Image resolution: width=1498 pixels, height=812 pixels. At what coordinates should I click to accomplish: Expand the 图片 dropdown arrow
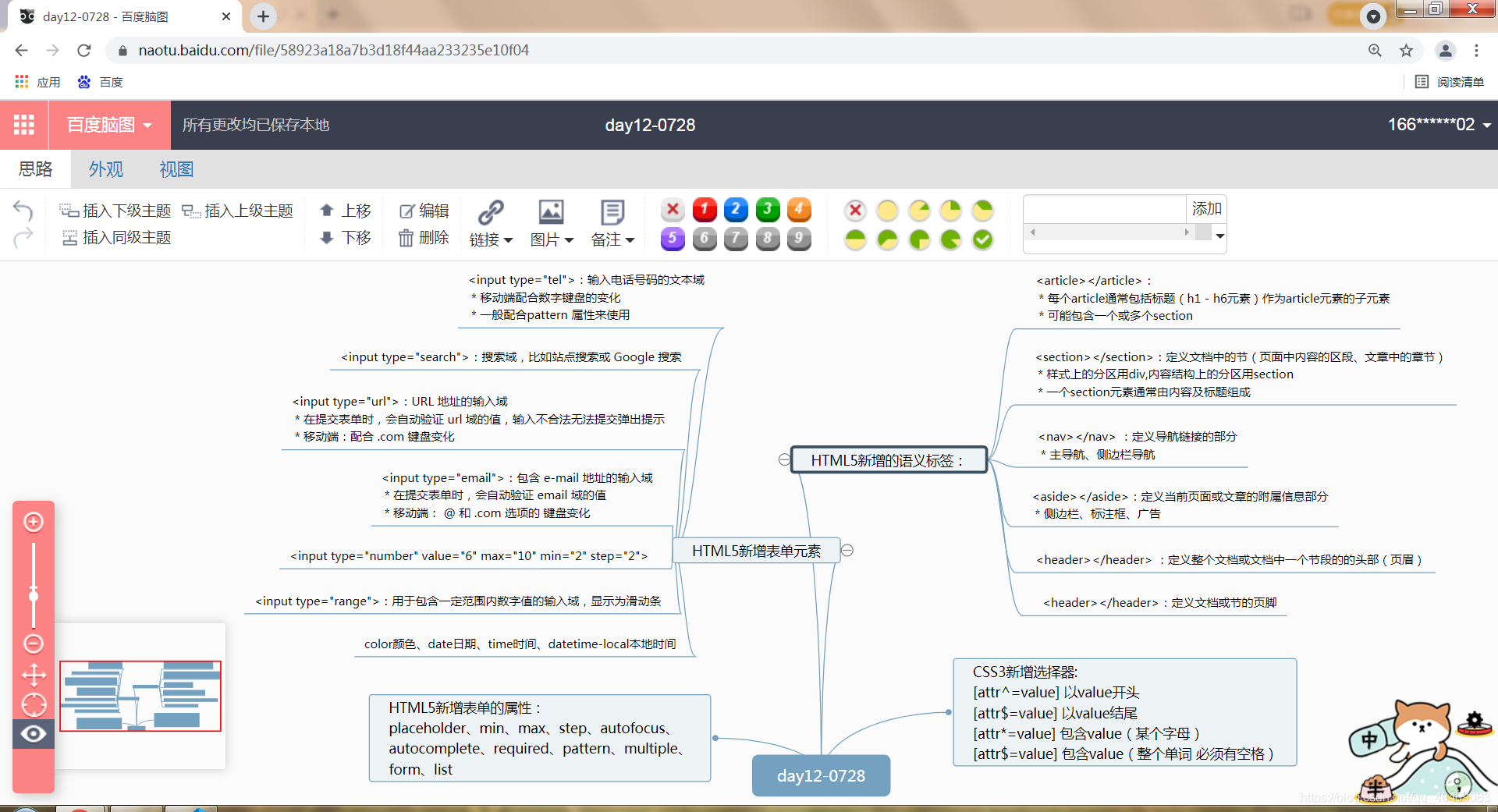[x=569, y=240]
